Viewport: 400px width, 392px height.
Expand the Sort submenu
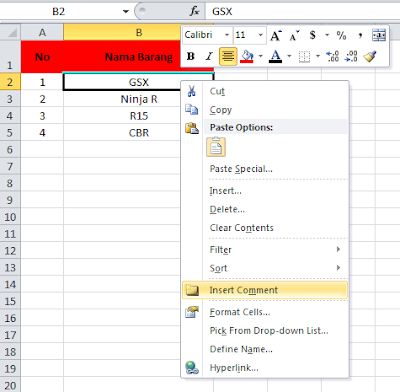click(265, 268)
